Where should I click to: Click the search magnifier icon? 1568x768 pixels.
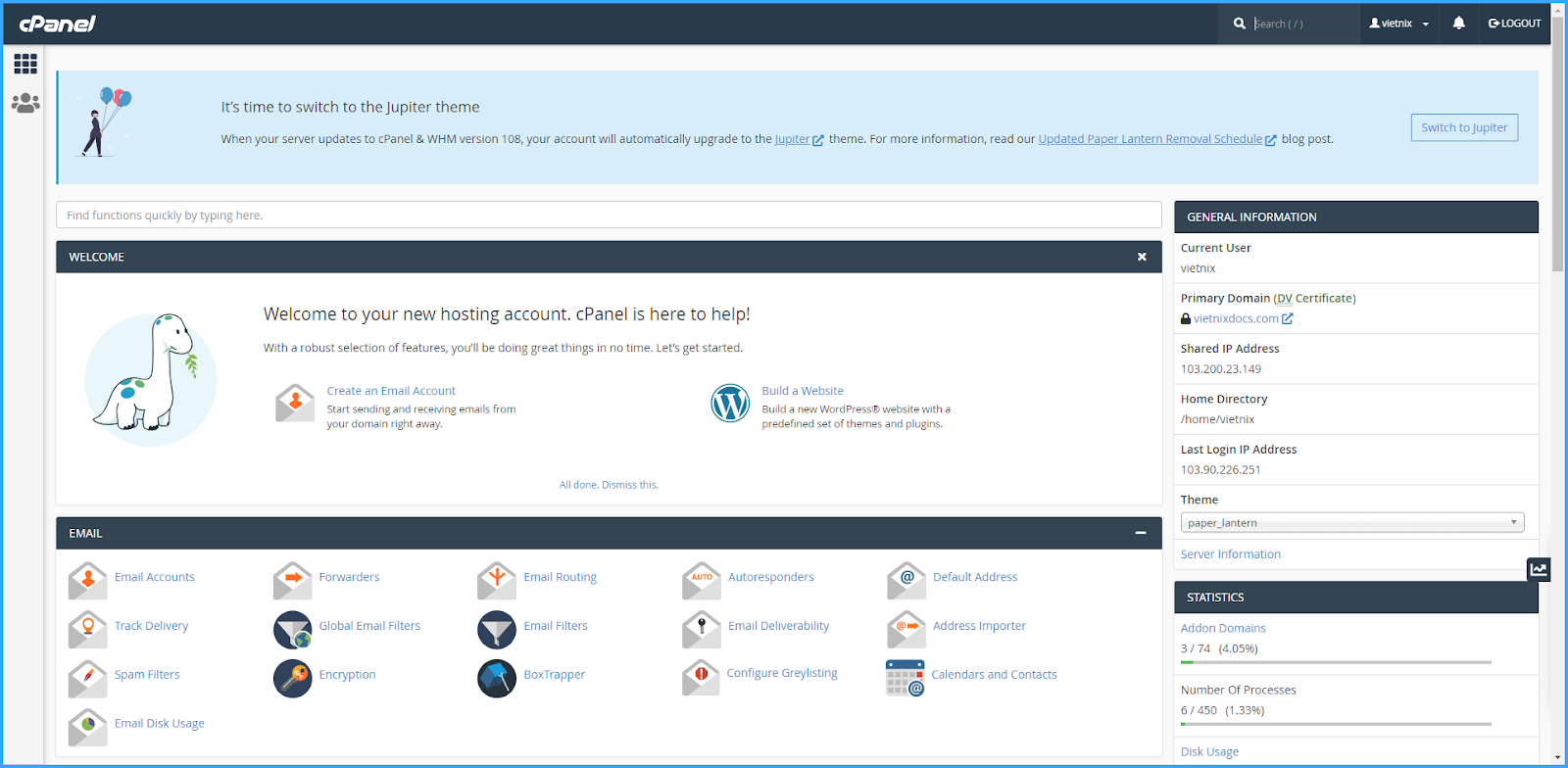pos(1240,24)
